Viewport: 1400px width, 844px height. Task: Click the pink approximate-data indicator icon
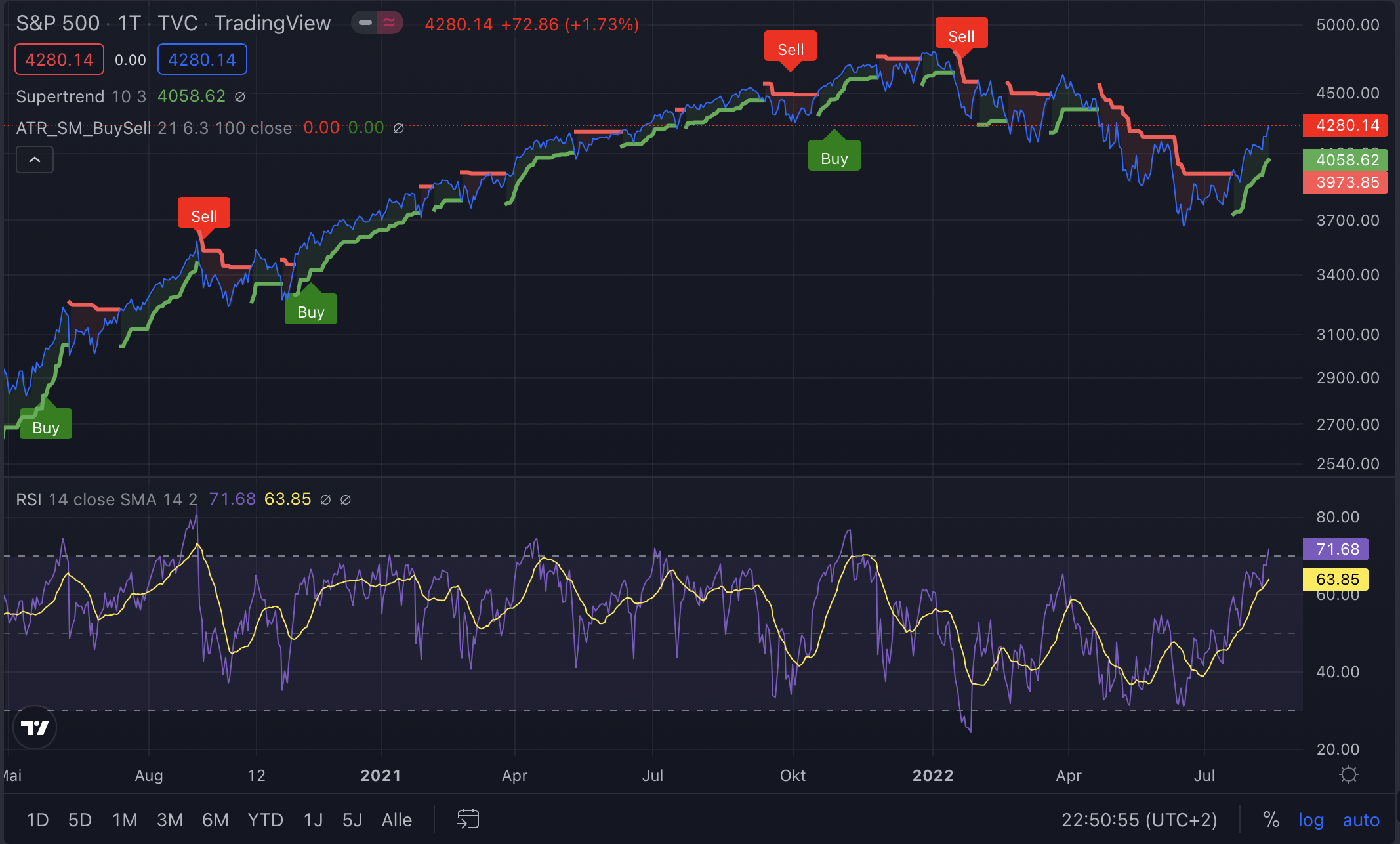390,23
